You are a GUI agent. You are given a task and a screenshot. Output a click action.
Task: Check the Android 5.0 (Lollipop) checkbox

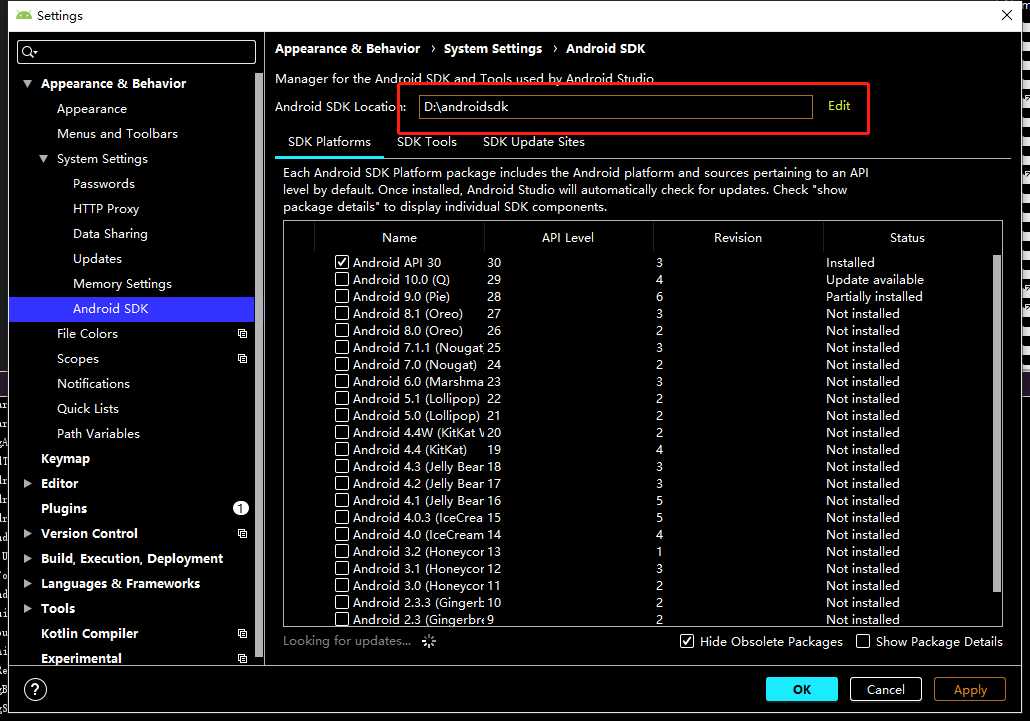point(342,416)
